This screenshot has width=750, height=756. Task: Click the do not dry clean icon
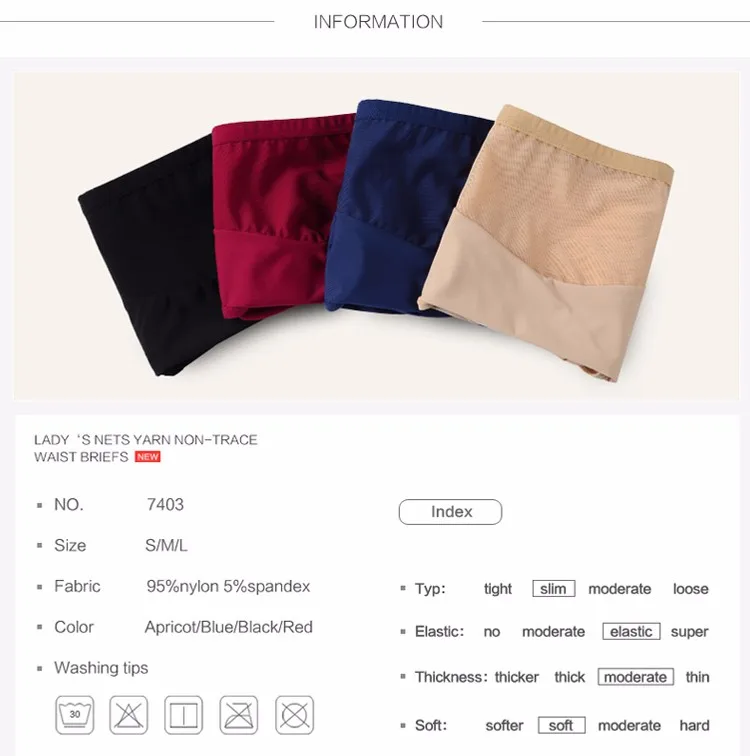pos(295,715)
